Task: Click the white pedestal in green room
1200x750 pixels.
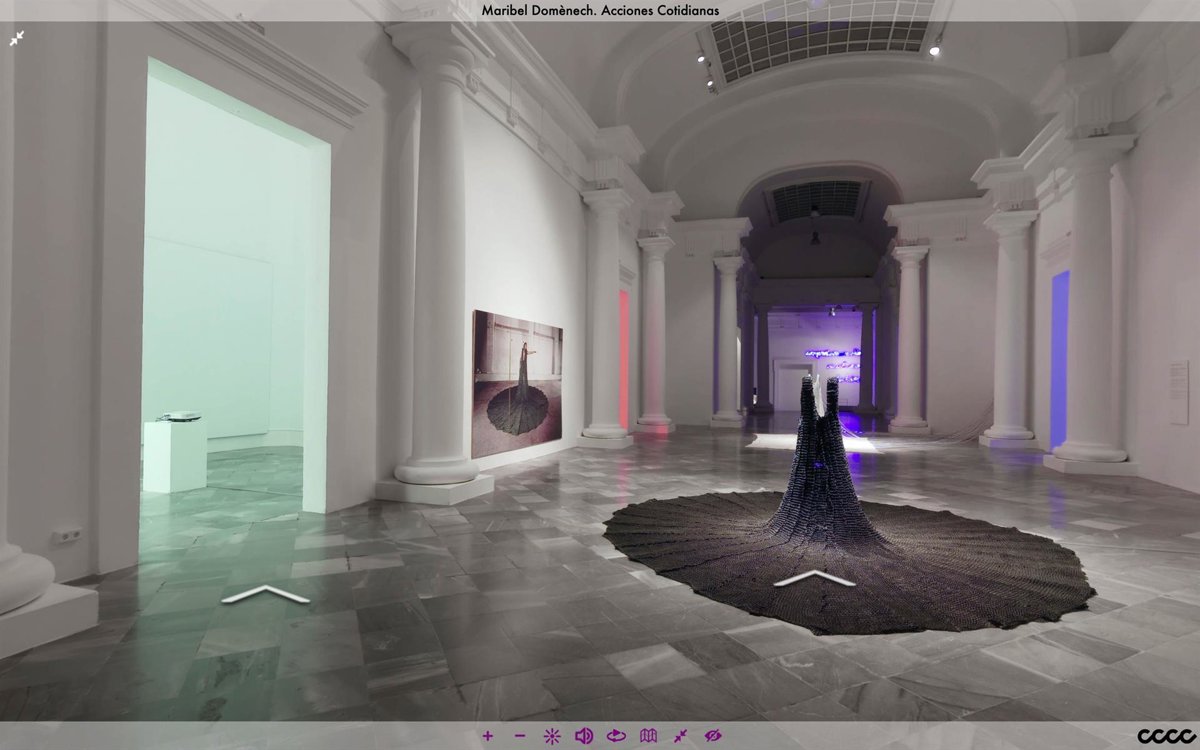Action: click(x=174, y=455)
